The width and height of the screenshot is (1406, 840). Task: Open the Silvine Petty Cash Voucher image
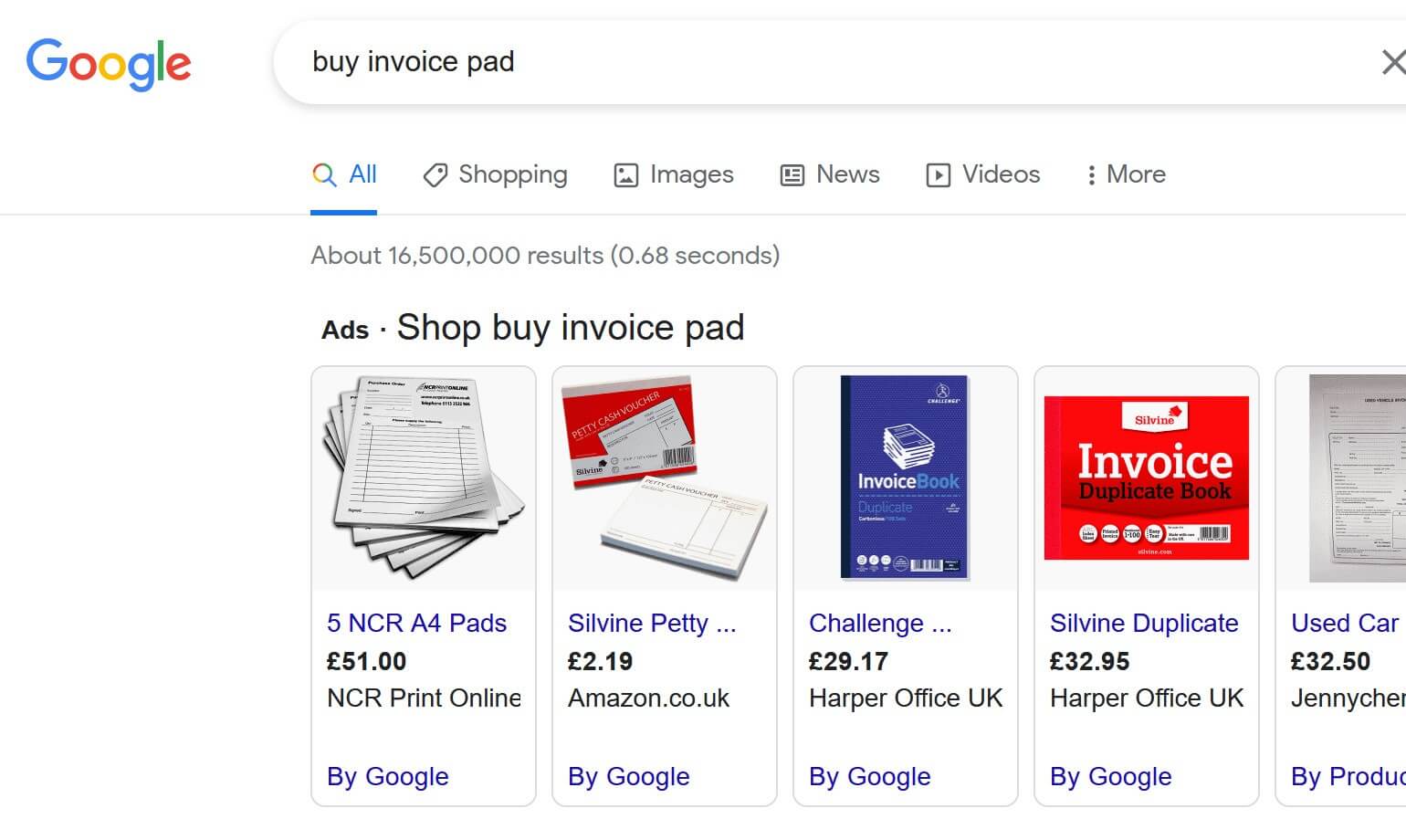tap(665, 478)
